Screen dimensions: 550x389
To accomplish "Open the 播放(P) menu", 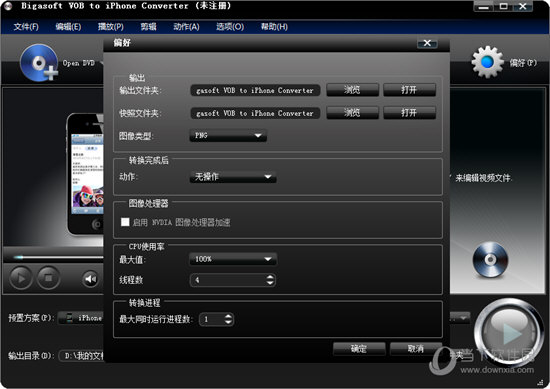I will pyautogui.click(x=111, y=27).
